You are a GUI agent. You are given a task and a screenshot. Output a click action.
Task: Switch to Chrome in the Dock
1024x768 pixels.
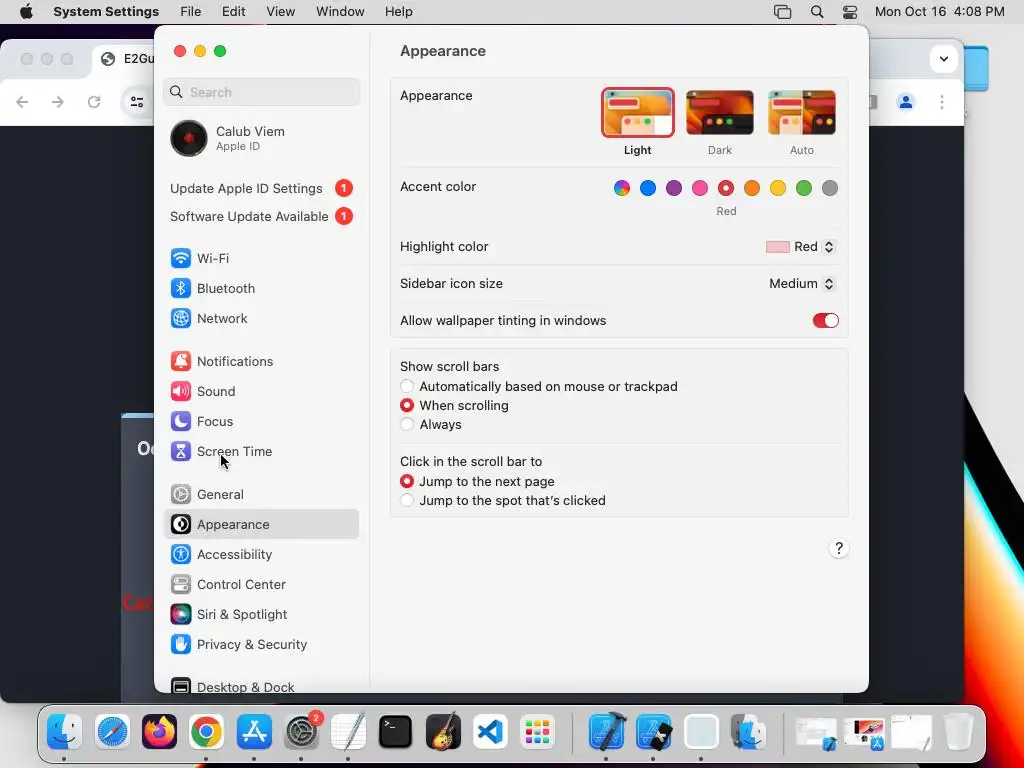(x=206, y=731)
